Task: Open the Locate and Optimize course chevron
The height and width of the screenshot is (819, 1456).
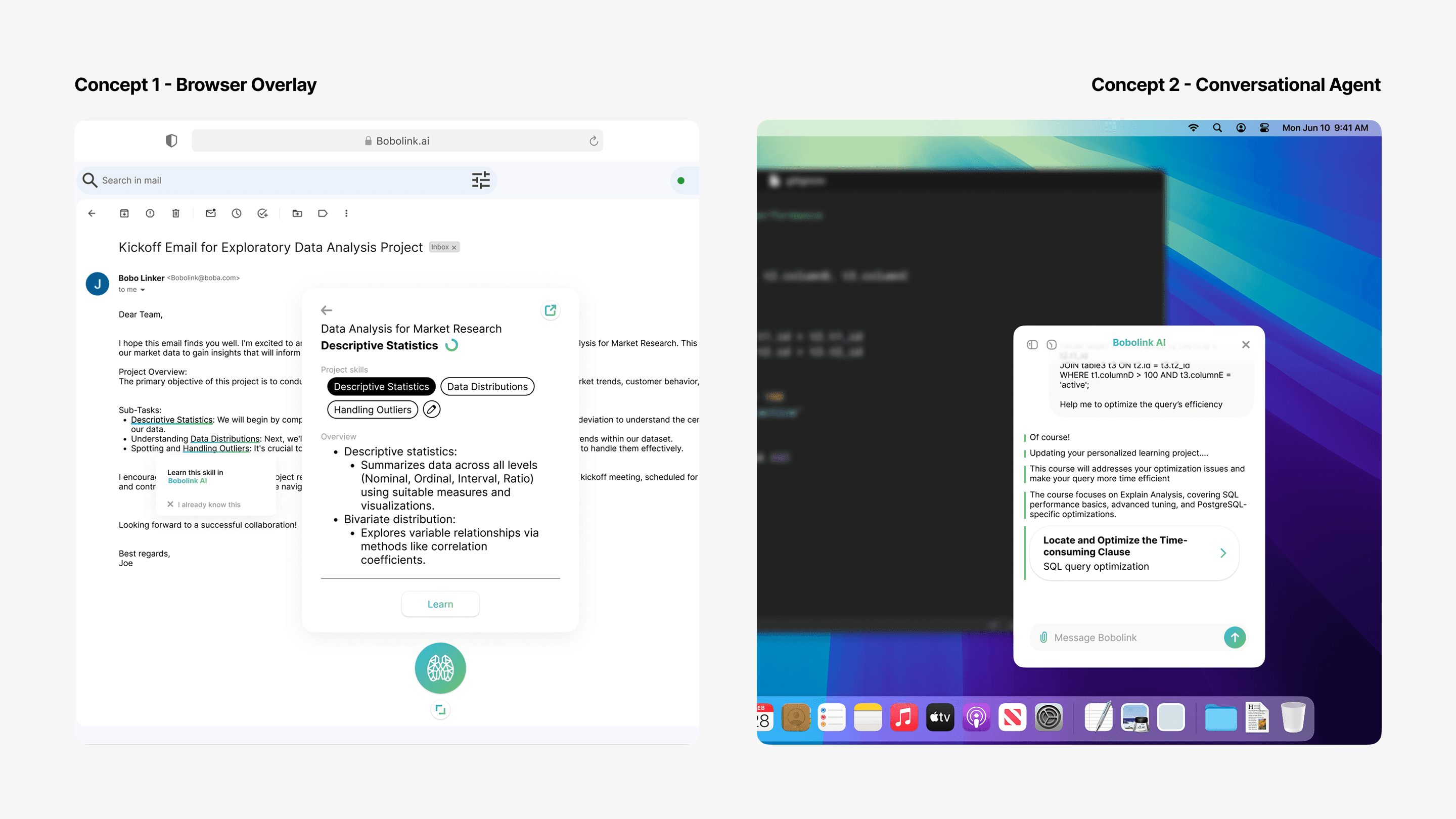Action: tap(1223, 554)
